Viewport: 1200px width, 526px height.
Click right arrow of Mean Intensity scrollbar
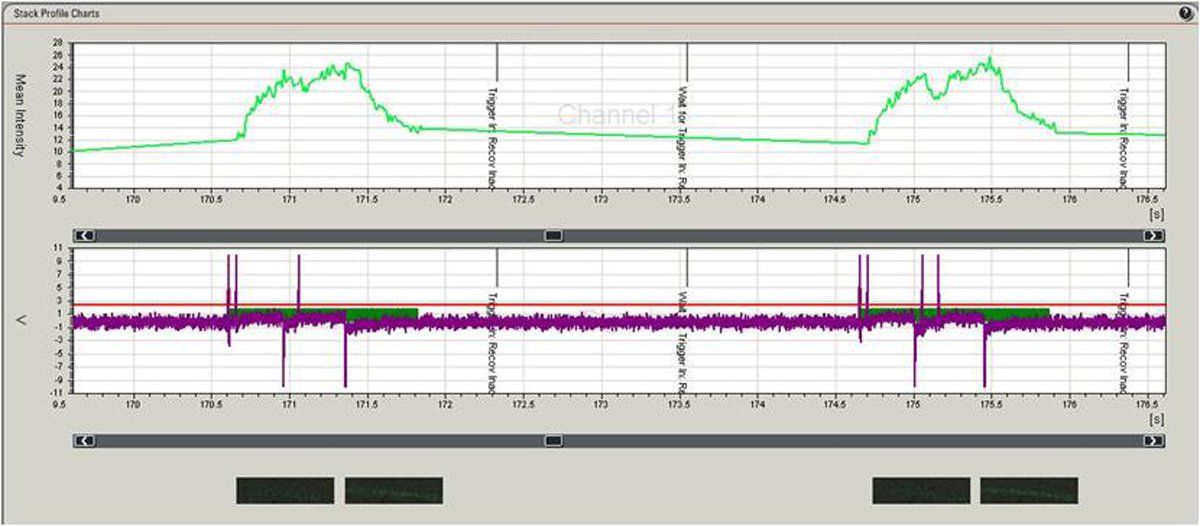1153,236
